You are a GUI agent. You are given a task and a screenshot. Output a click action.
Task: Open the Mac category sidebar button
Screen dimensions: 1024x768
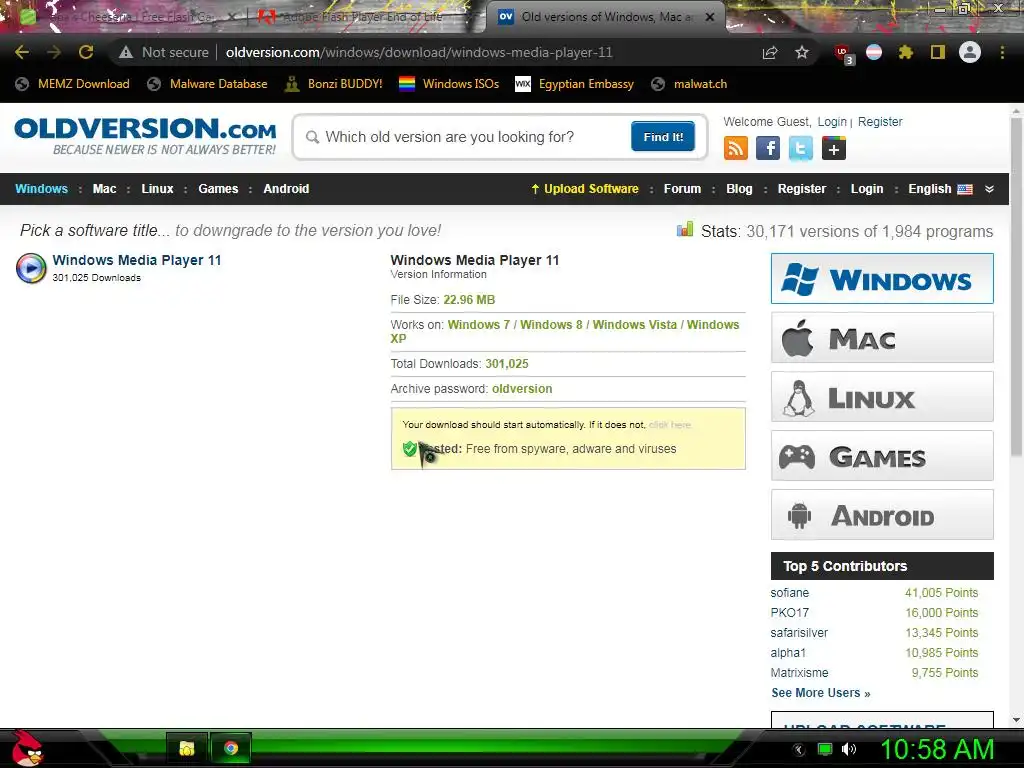tap(882, 338)
